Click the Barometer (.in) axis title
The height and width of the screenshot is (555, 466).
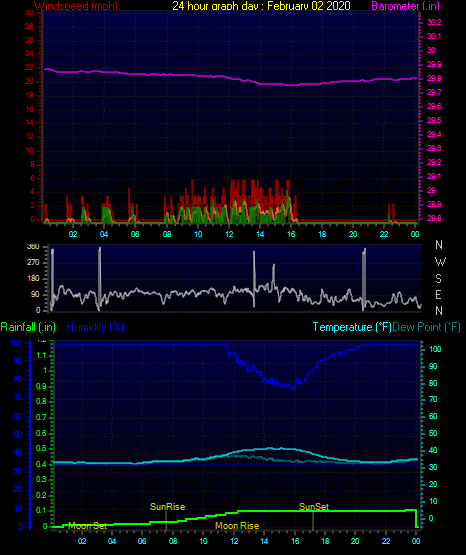tap(405, 6)
